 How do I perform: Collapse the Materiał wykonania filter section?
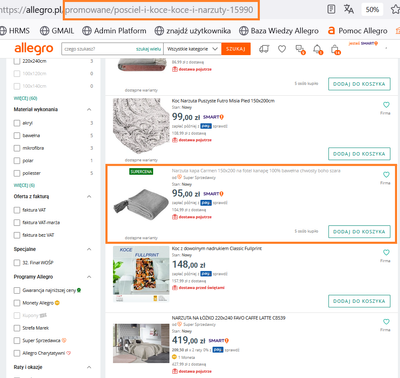coord(89,109)
